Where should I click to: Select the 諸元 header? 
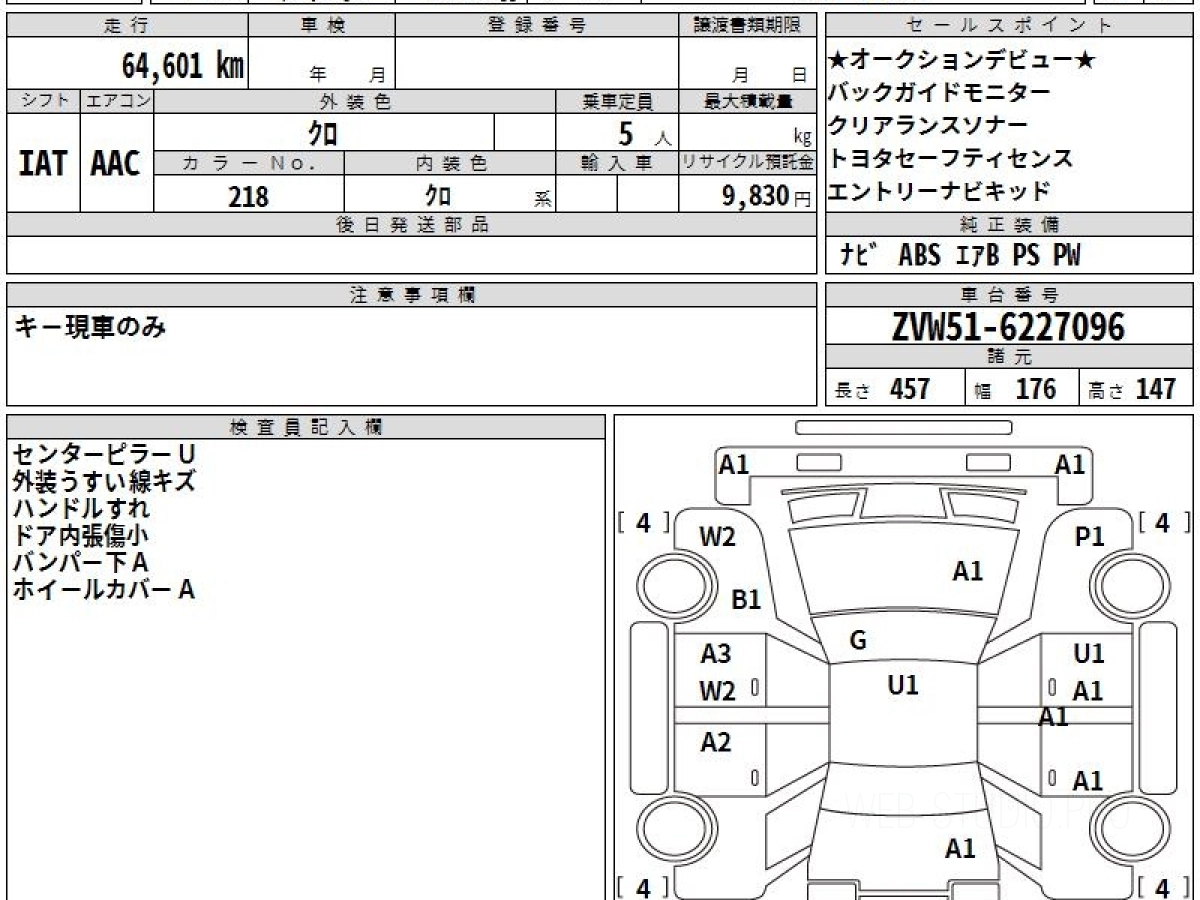coord(1009,357)
